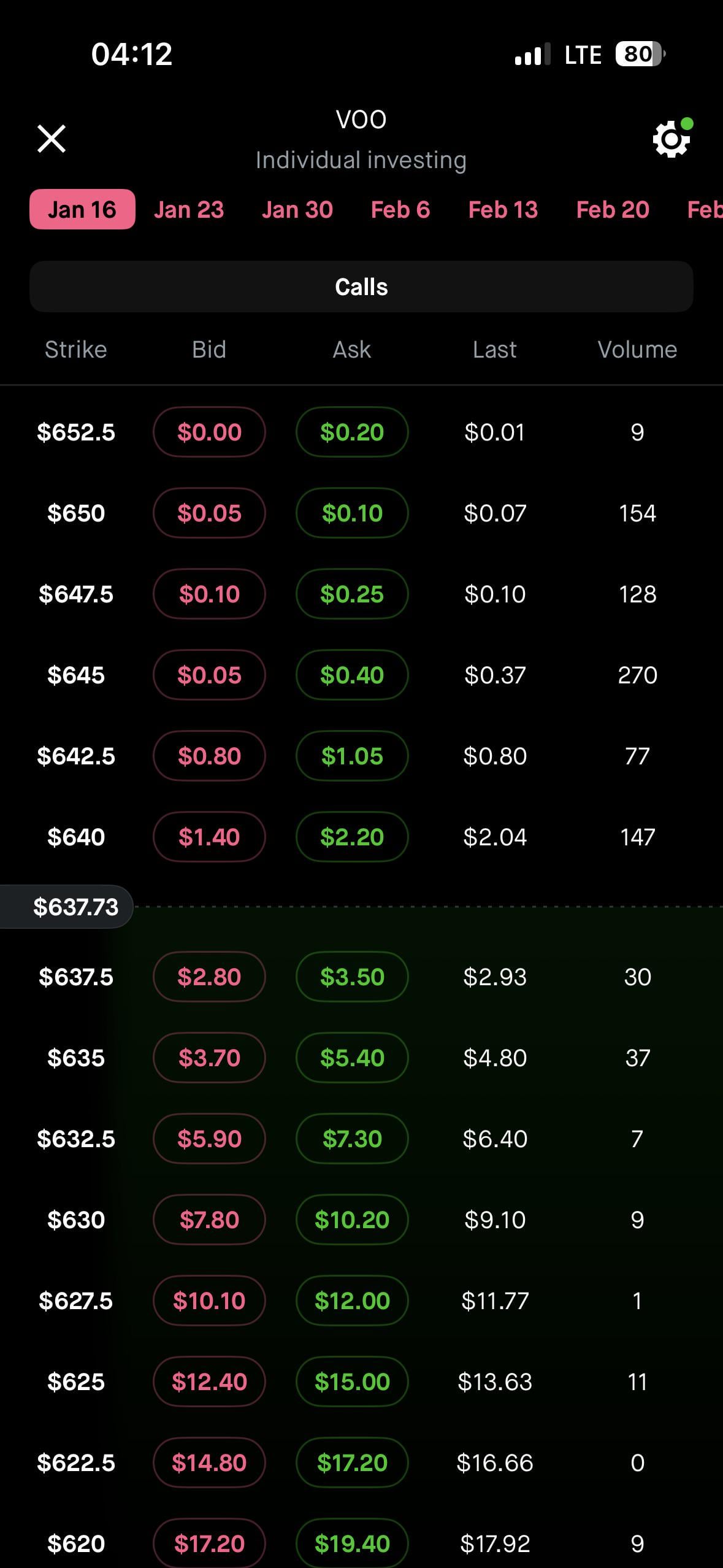Choose the $3.50 ask for $637.5 strike
Viewport: 723px width, 1568px height.
(352, 977)
